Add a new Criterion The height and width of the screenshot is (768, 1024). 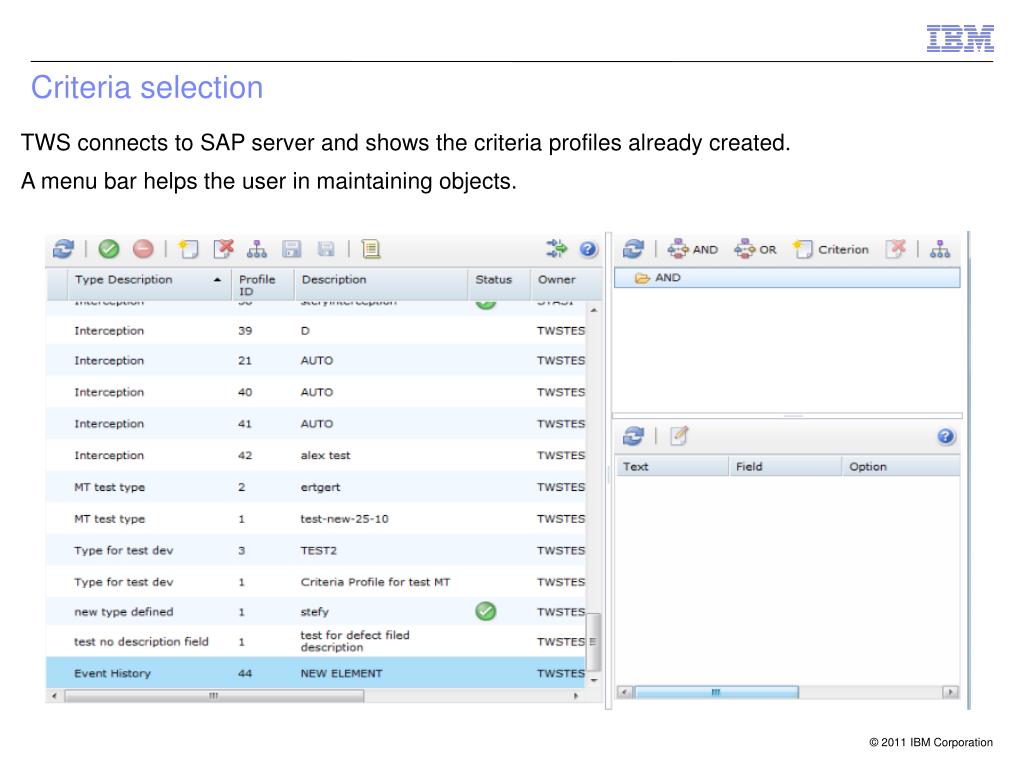click(x=831, y=249)
